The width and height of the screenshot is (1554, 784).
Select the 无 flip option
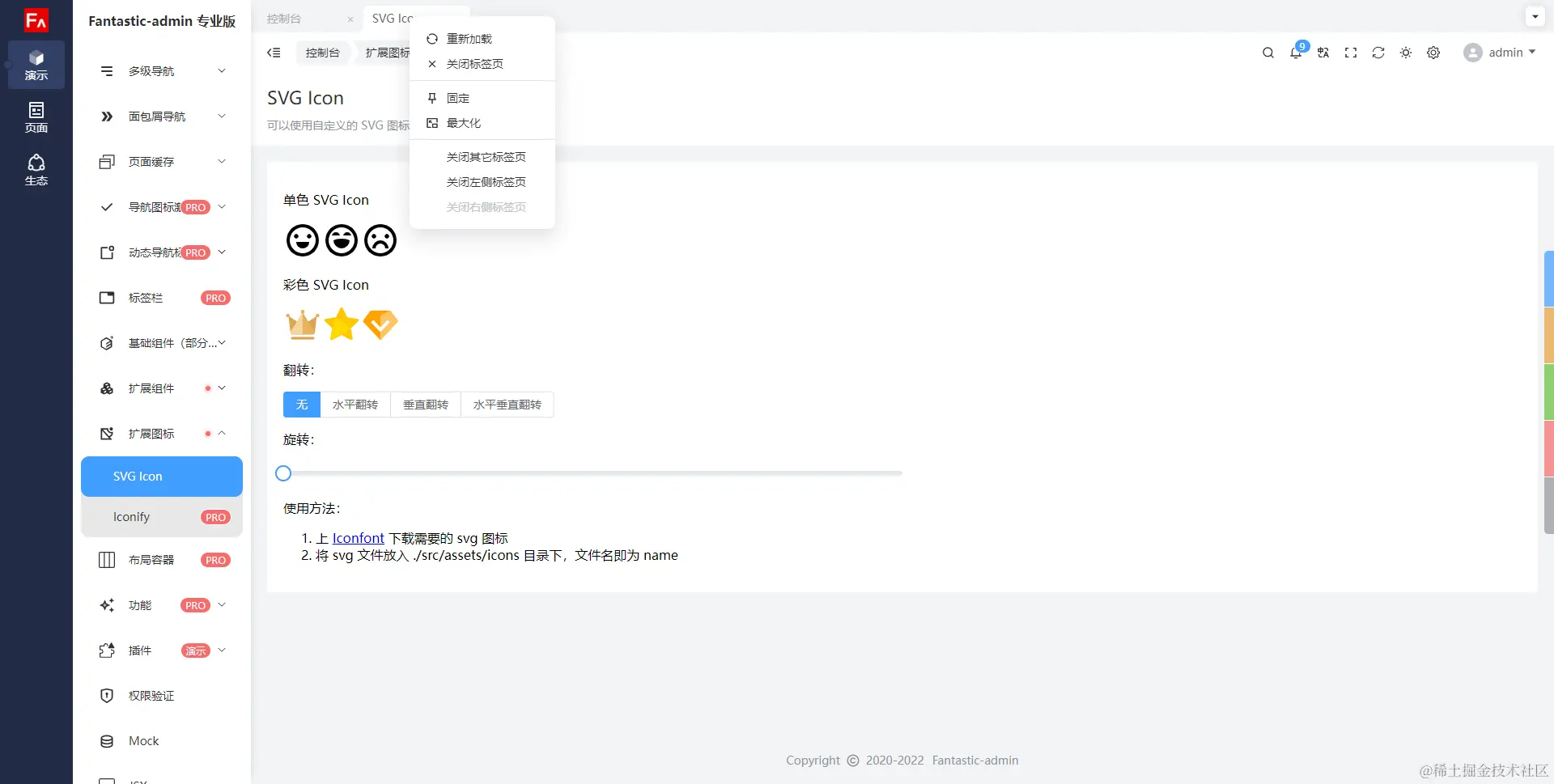tap(302, 405)
